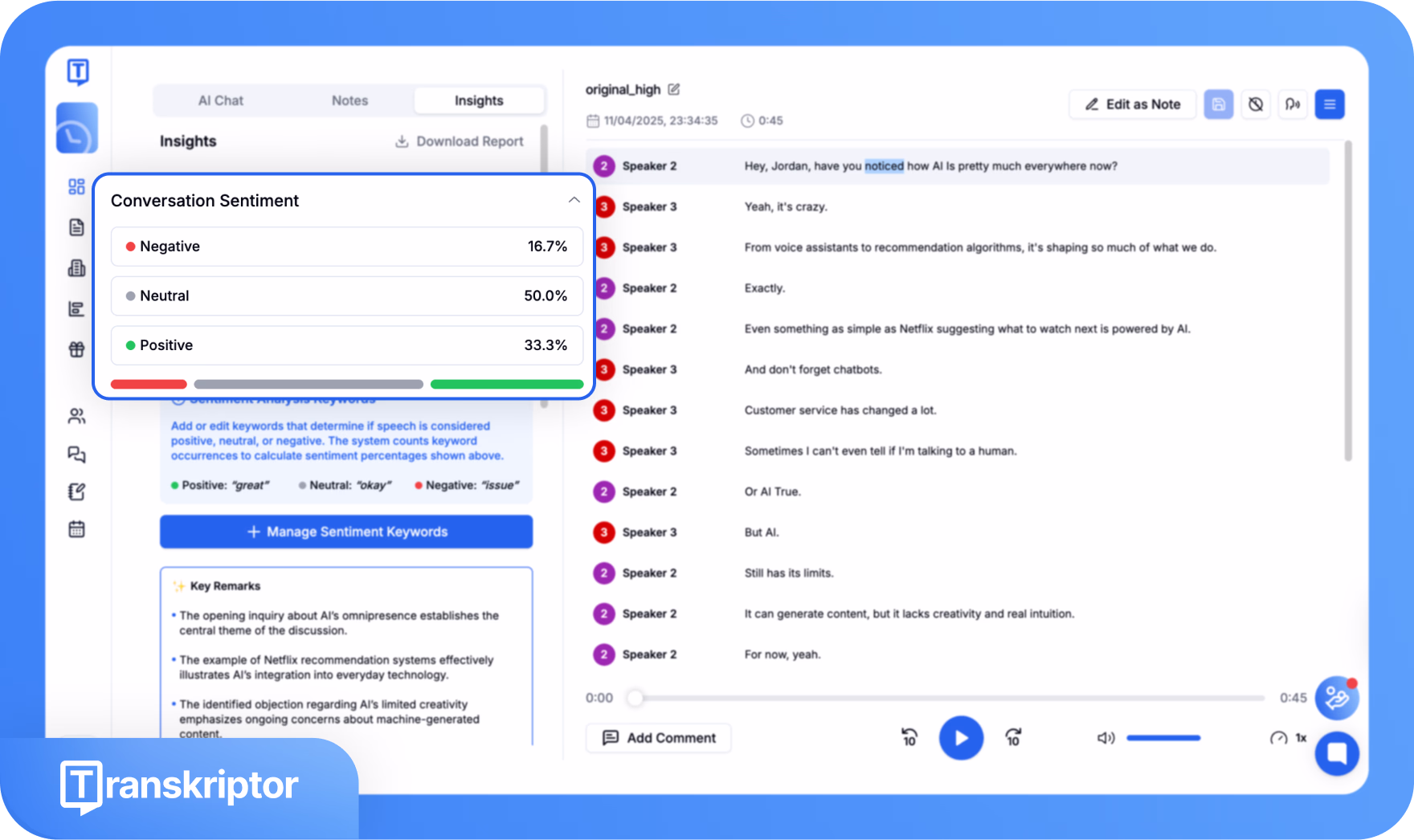Screen dimensions: 1414x840
Task: Click the Key Remarks heading
Action: click(x=225, y=586)
